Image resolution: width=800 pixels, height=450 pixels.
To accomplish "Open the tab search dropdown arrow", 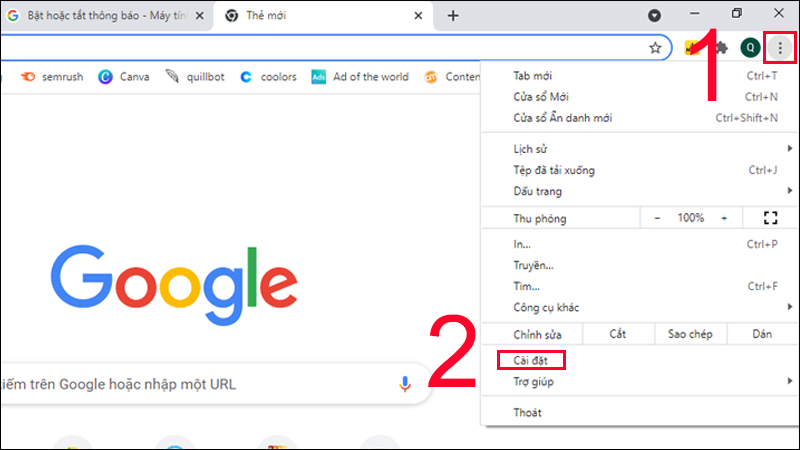I will coord(654,15).
